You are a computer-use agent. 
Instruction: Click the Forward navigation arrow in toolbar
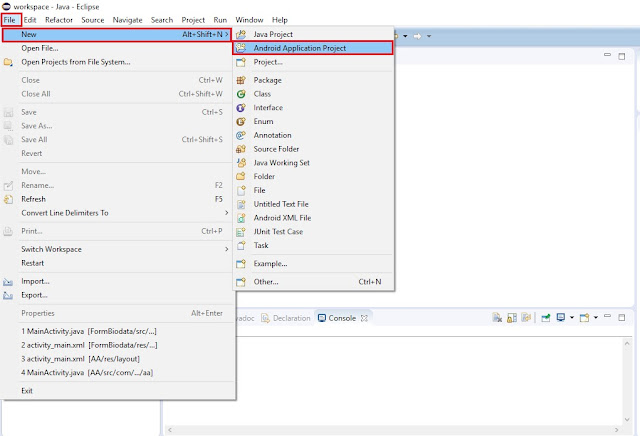417,36
